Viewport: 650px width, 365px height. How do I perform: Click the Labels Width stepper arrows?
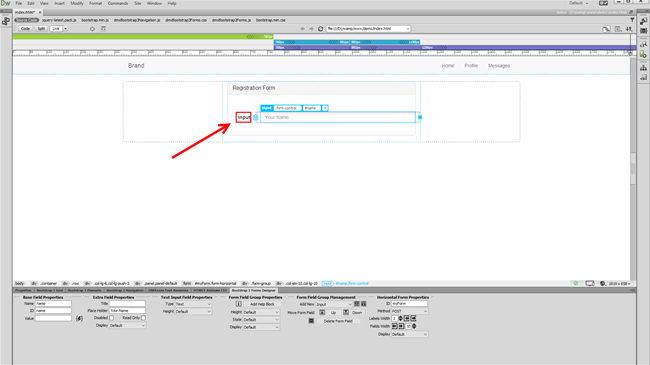pos(400,319)
